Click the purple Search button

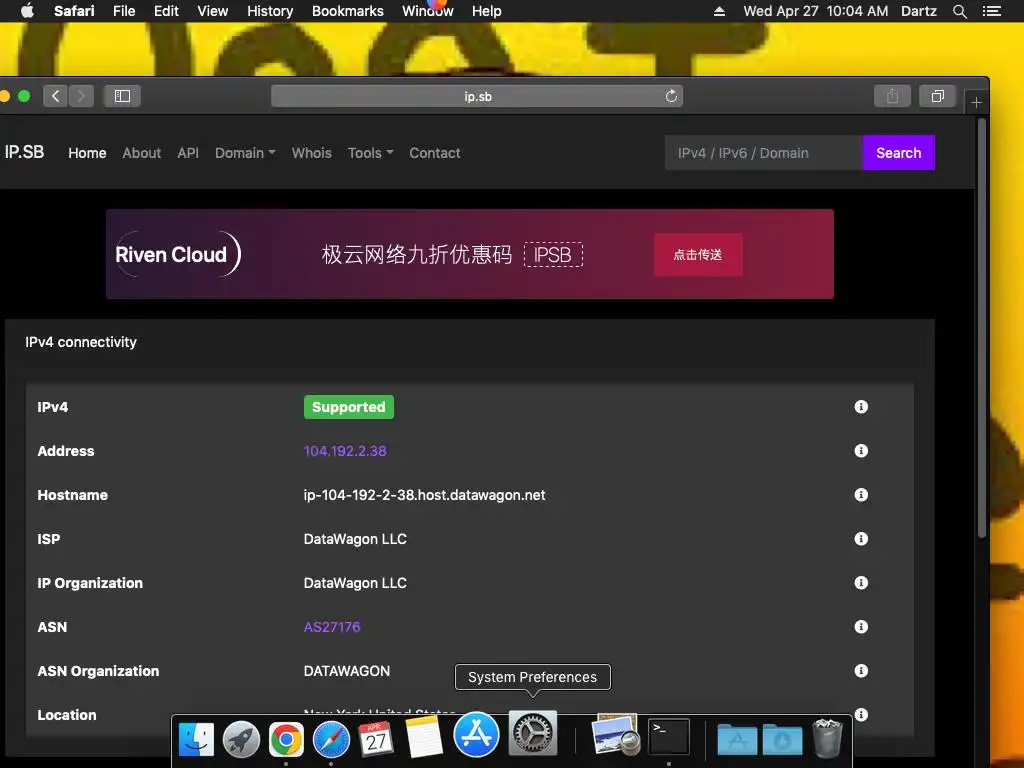[x=899, y=153]
